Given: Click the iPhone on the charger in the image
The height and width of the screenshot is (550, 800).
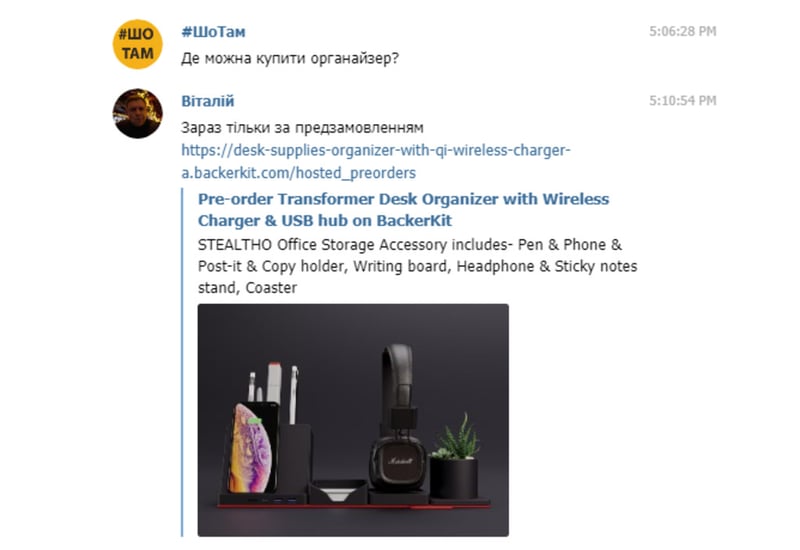Looking at the screenshot, I should [253, 448].
